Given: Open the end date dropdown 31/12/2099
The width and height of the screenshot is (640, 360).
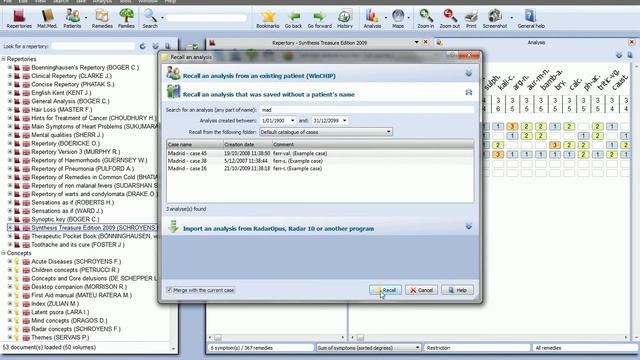Looking at the screenshot, I should 344,120.
